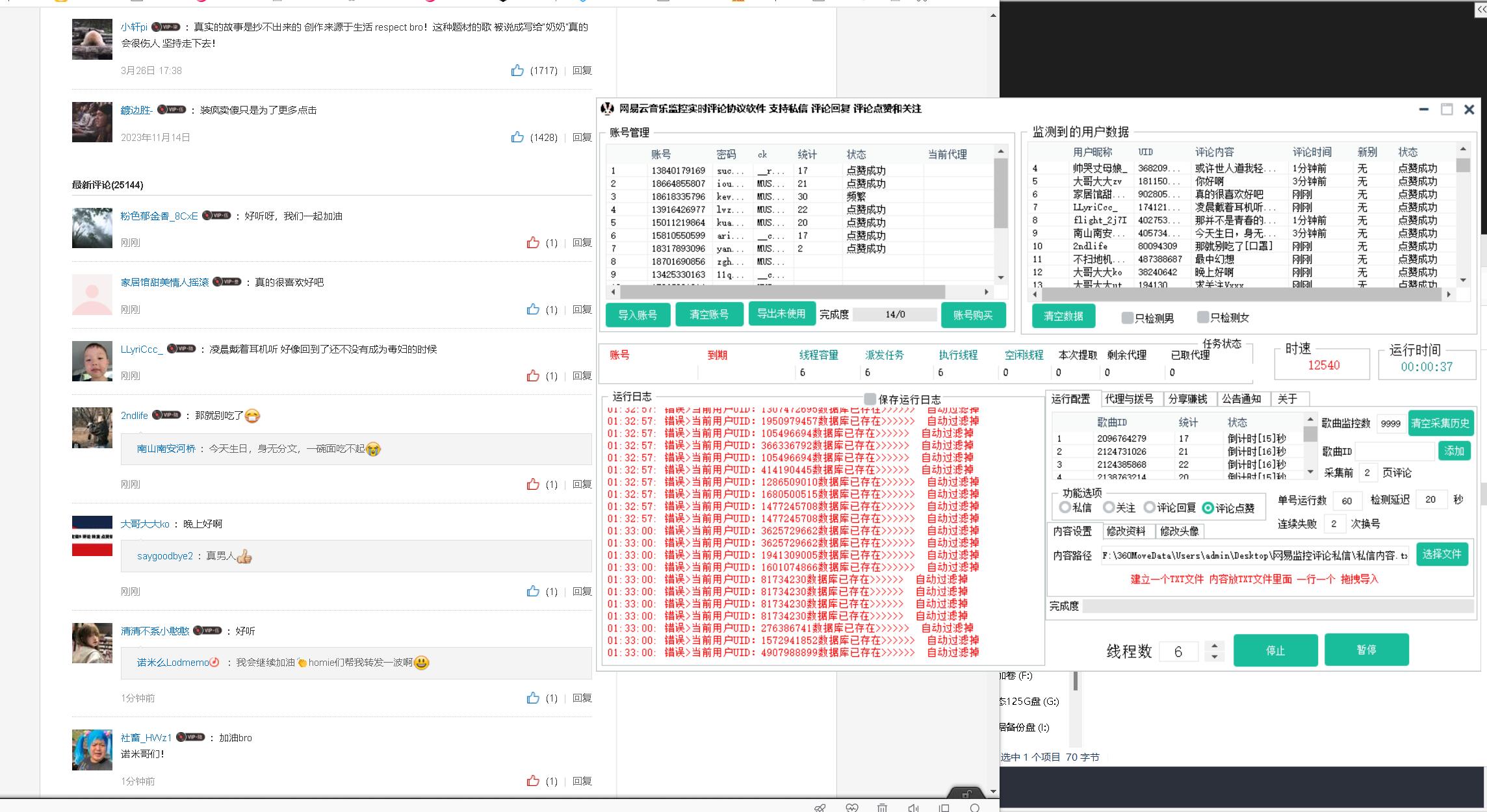Viewport: 1487px width, 812px height.
Task: Click the speaker mute icon in the status bar
Action: 913,807
